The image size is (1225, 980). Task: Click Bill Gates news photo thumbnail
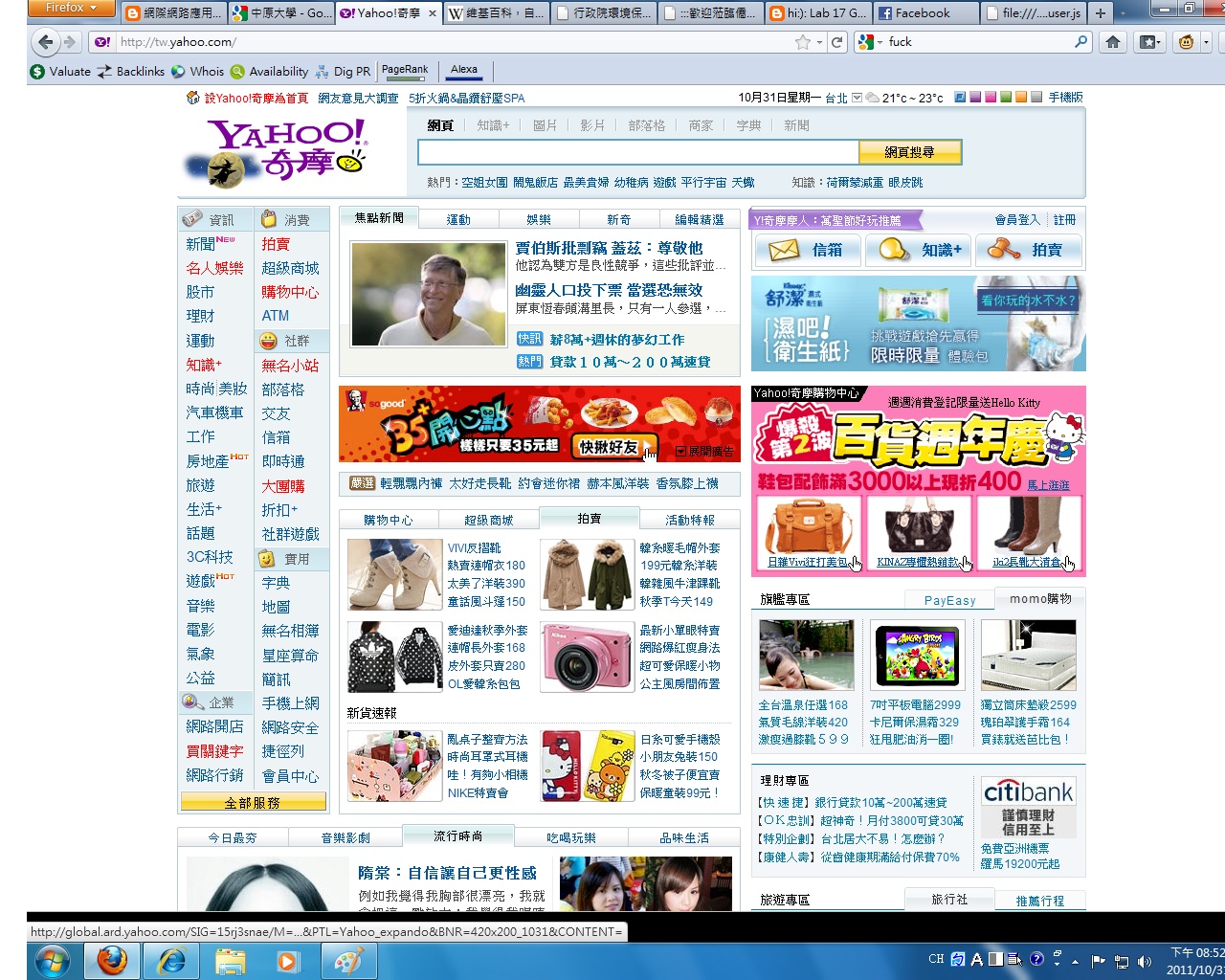click(428, 294)
